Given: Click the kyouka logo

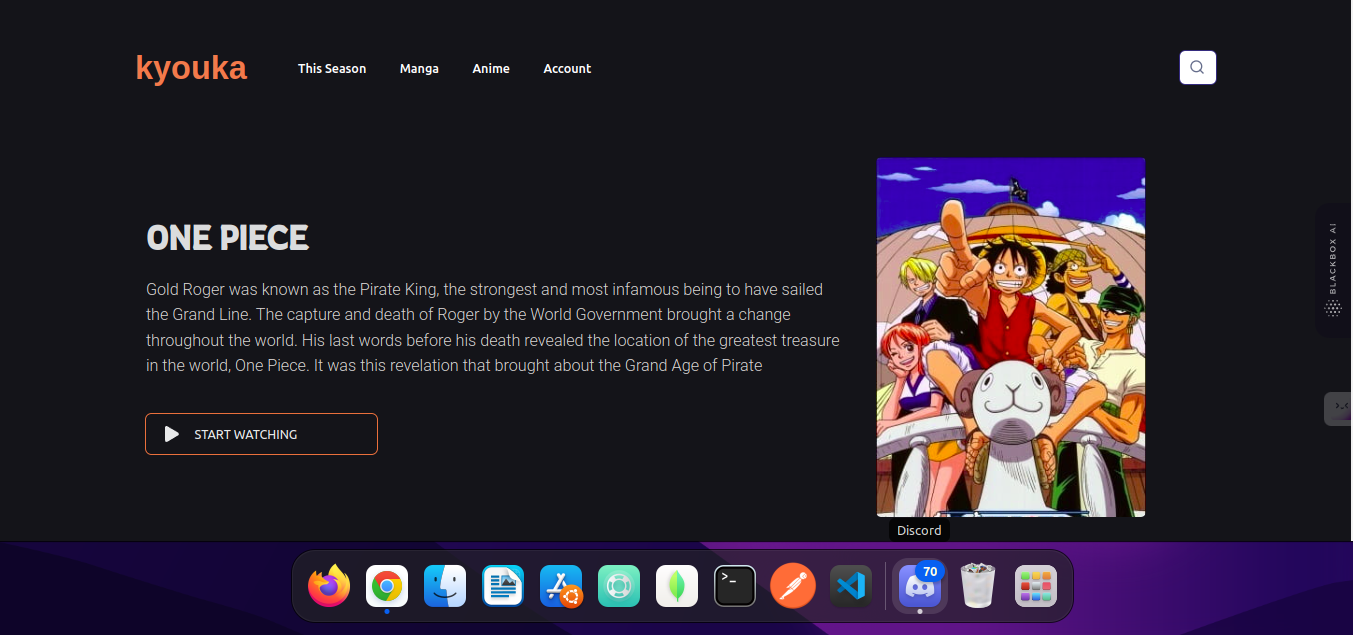Looking at the screenshot, I should point(191,68).
